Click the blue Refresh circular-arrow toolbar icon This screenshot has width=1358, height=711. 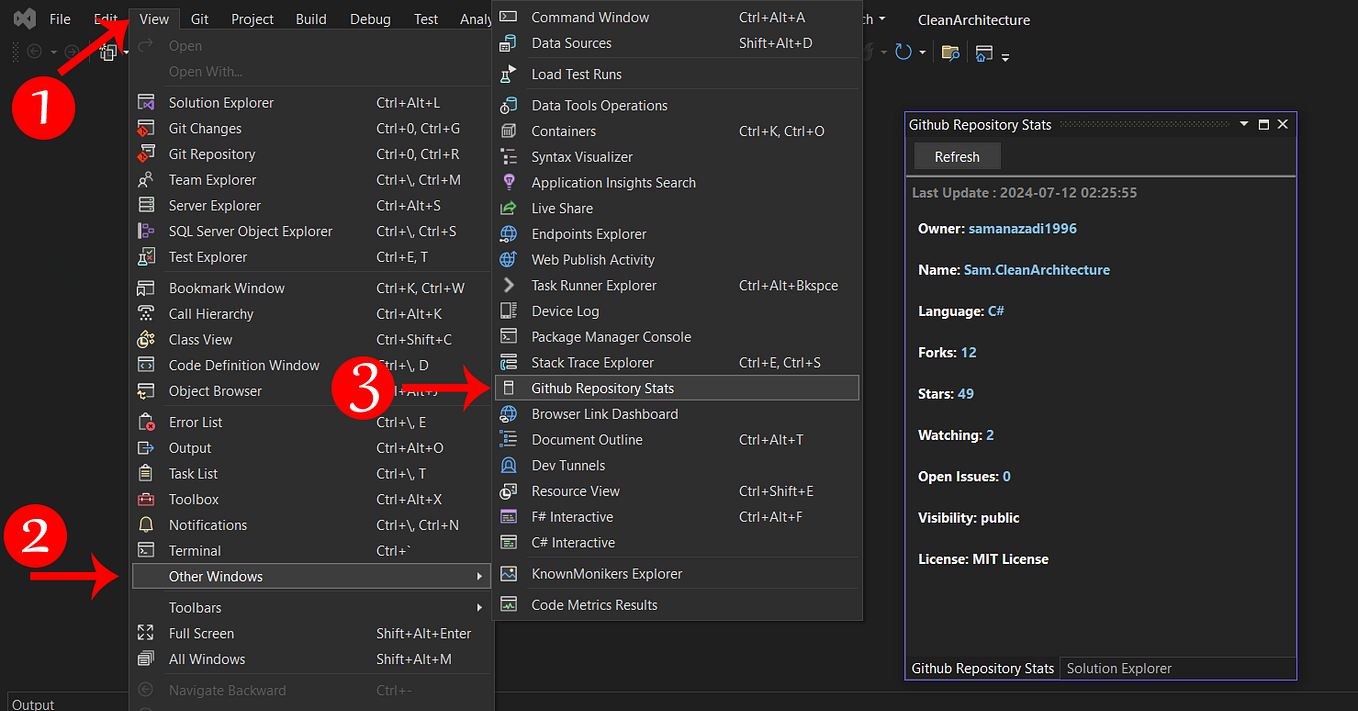pyautogui.click(x=904, y=52)
